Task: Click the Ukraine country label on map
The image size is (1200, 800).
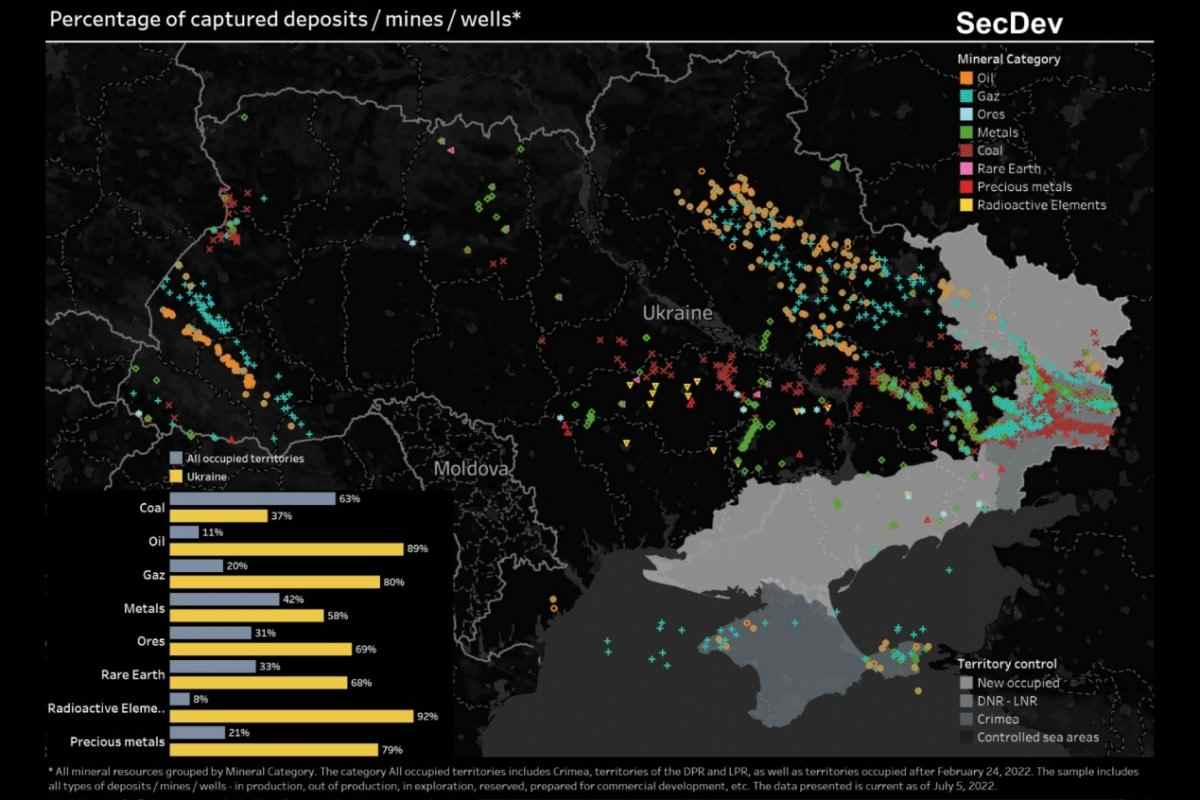Action: [x=678, y=313]
